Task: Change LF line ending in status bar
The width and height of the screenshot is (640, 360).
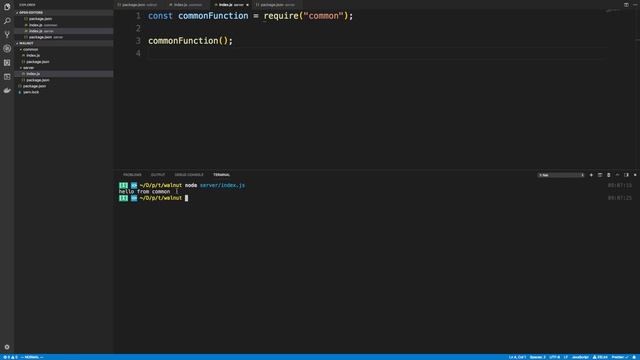Action: click(x=566, y=357)
